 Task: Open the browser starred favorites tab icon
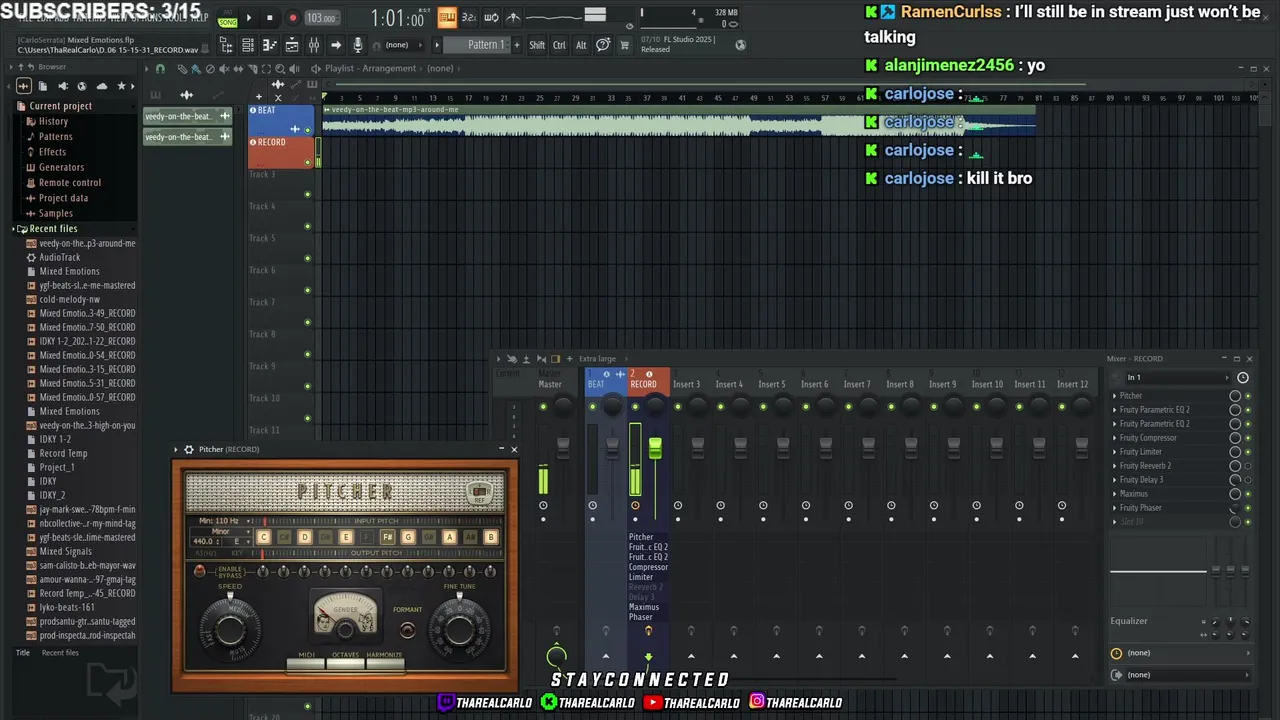pos(122,86)
